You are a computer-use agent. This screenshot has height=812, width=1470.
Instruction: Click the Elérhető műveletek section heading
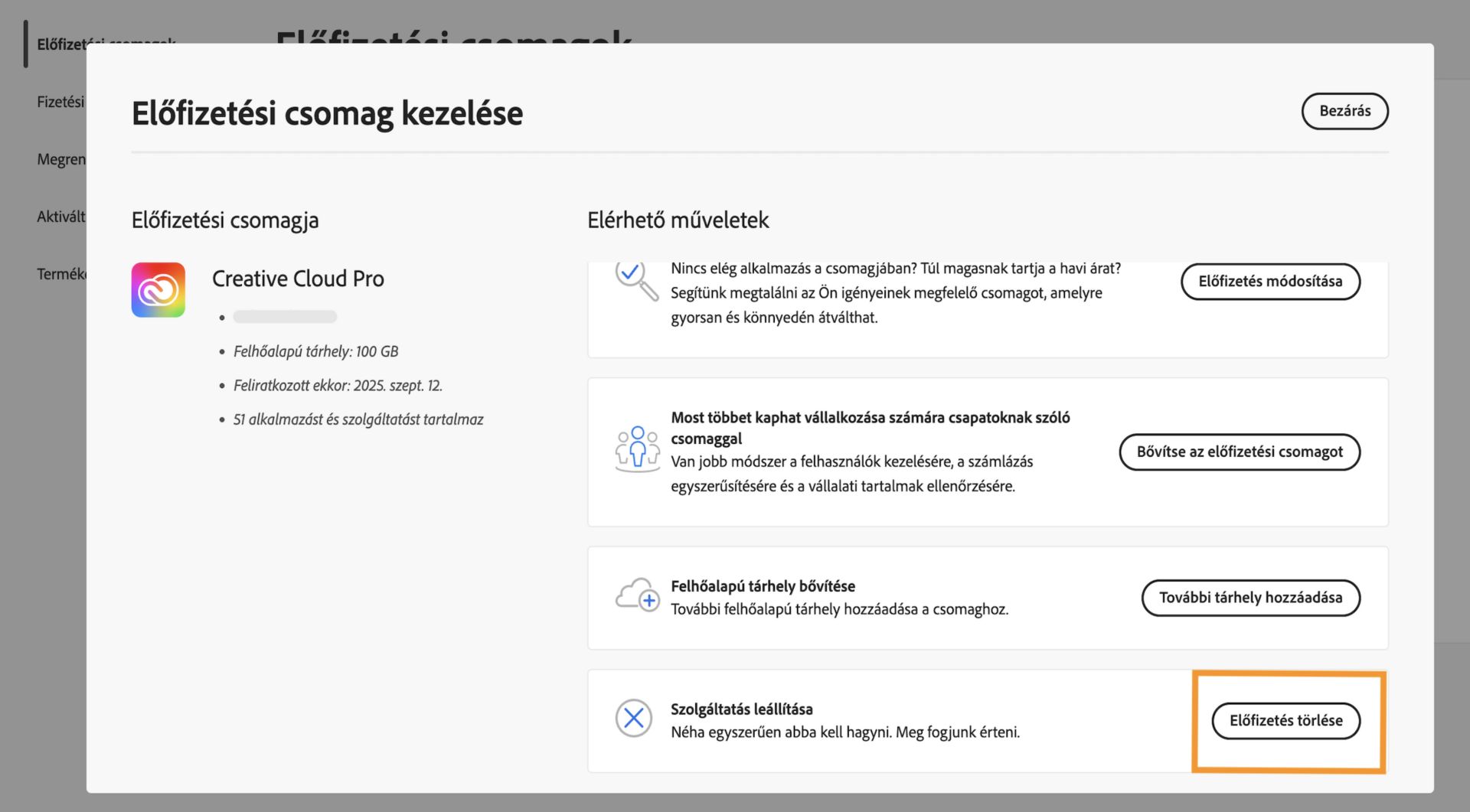click(678, 220)
